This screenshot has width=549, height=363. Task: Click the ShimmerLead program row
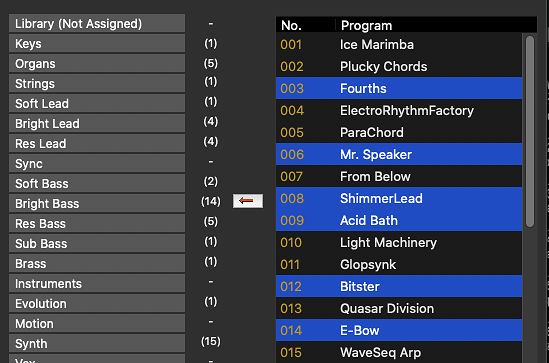399,198
